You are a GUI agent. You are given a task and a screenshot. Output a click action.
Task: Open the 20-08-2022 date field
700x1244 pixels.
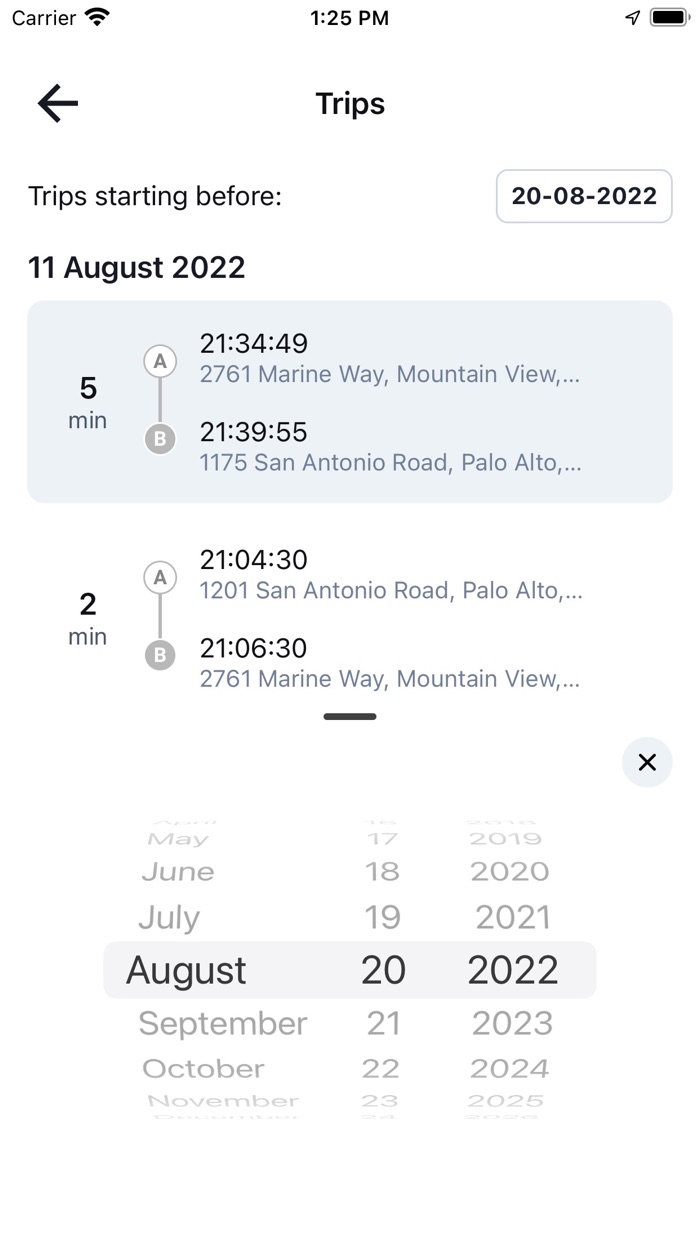pos(584,196)
